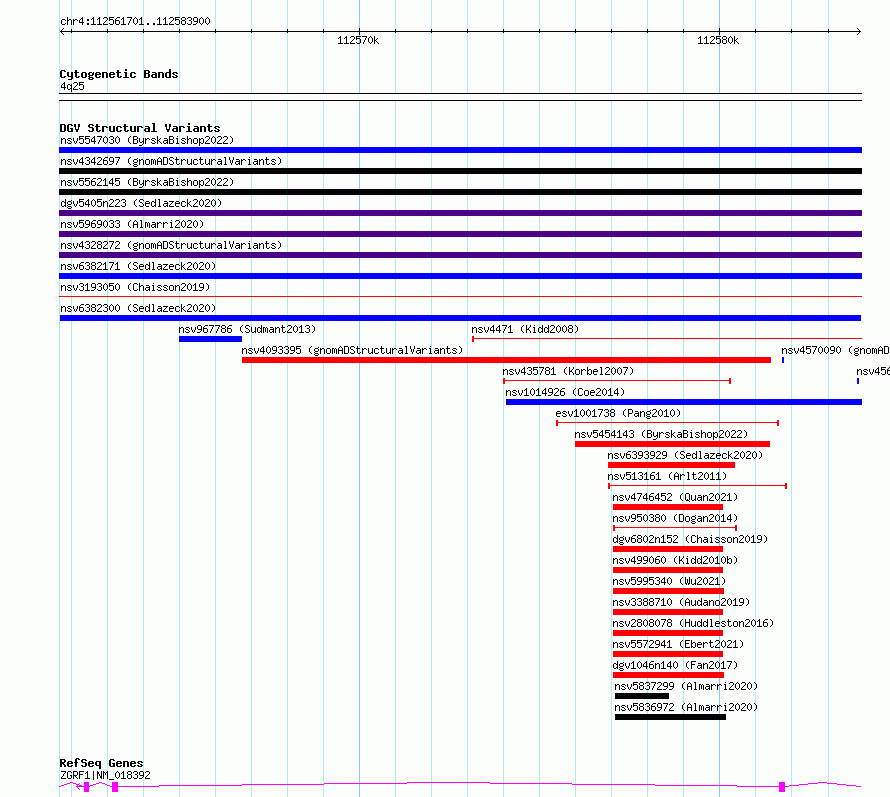This screenshot has width=890, height=797.
Task: Open the nsv5837299 (Almarri2020) label
Action: click(x=686, y=686)
